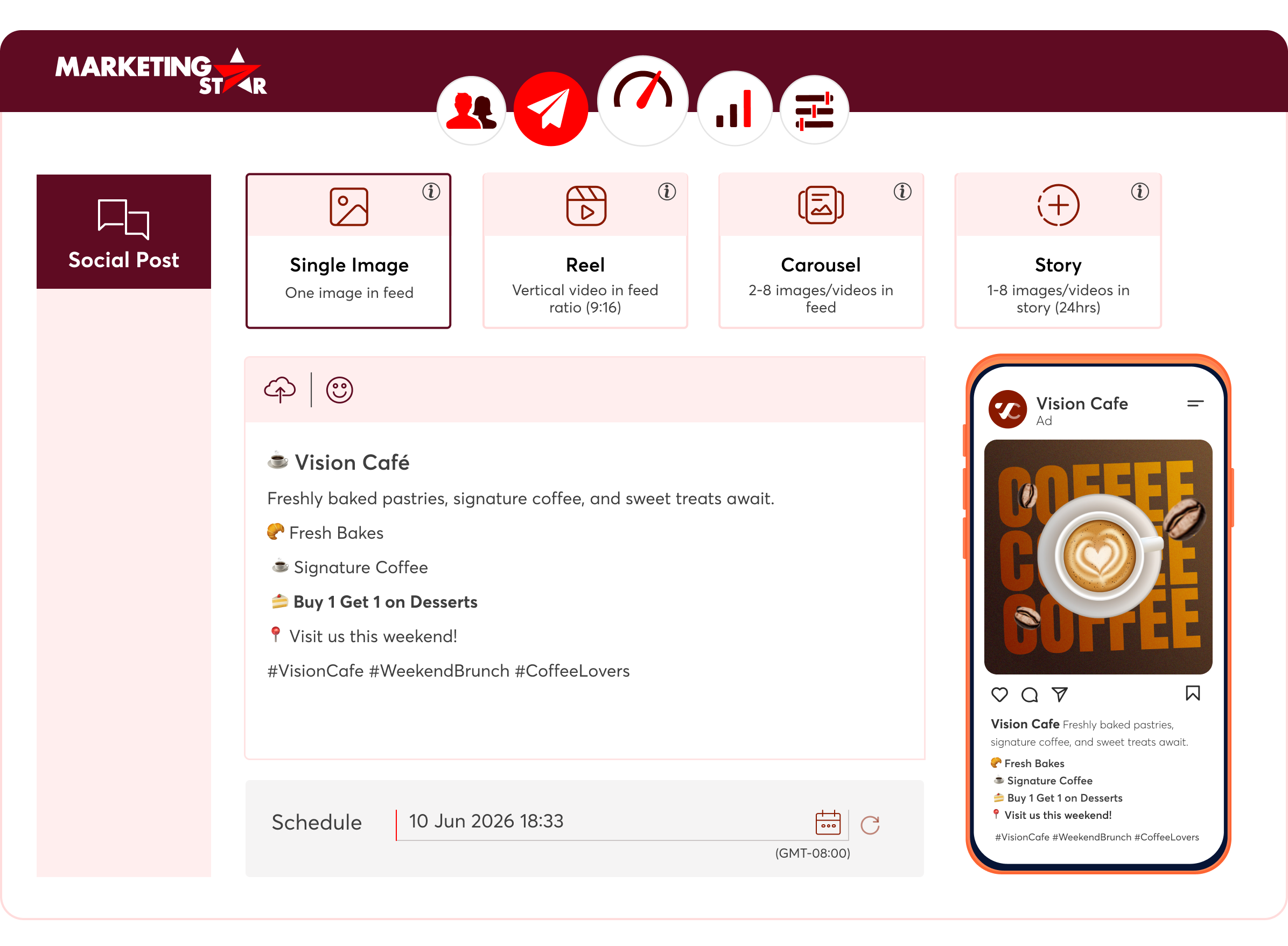This screenshot has height=946, width=1288.
Task: Click the reset schedule refresh icon
Action: (870, 825)
